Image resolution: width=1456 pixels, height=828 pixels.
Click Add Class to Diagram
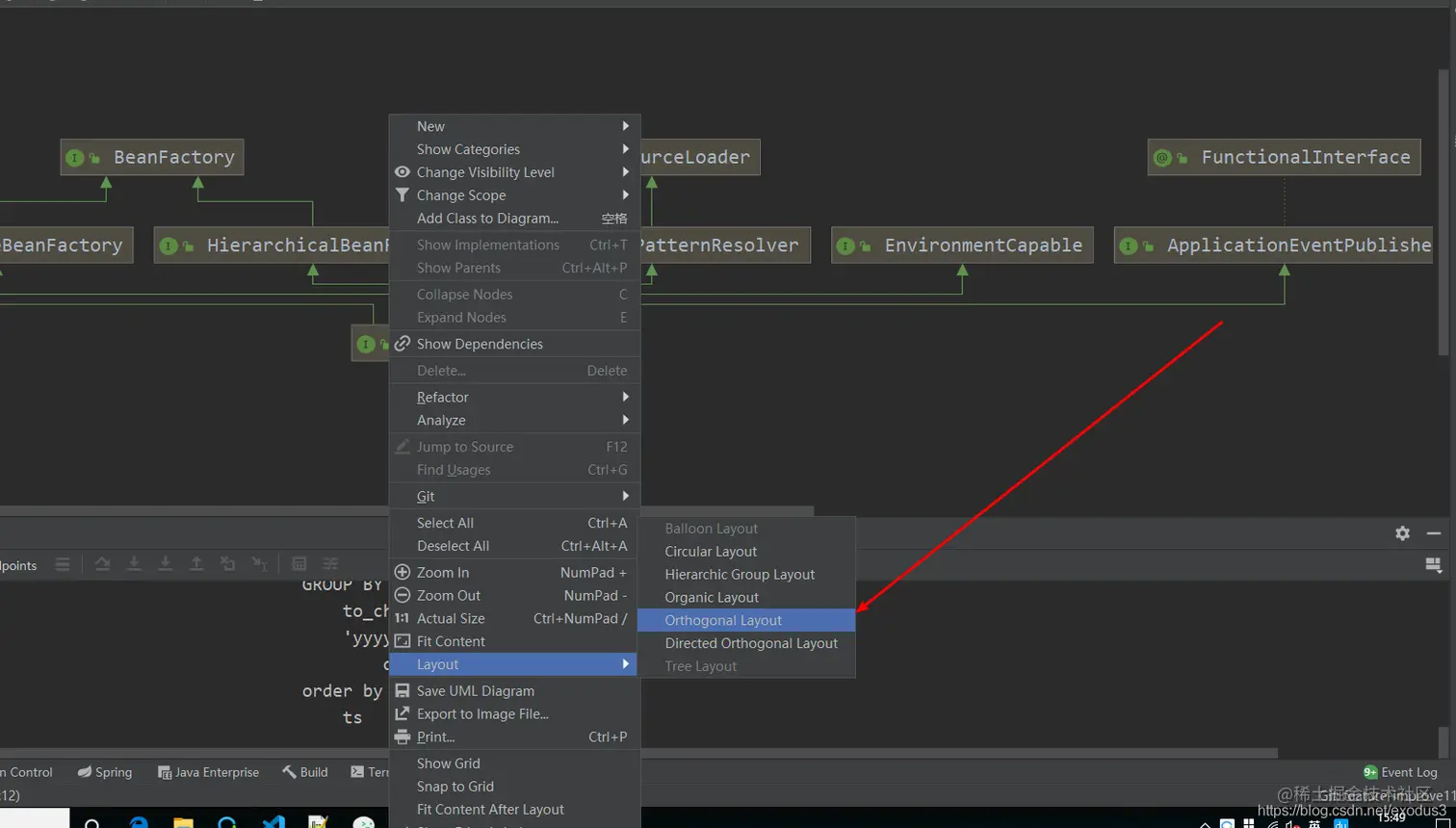coord(514,219)
